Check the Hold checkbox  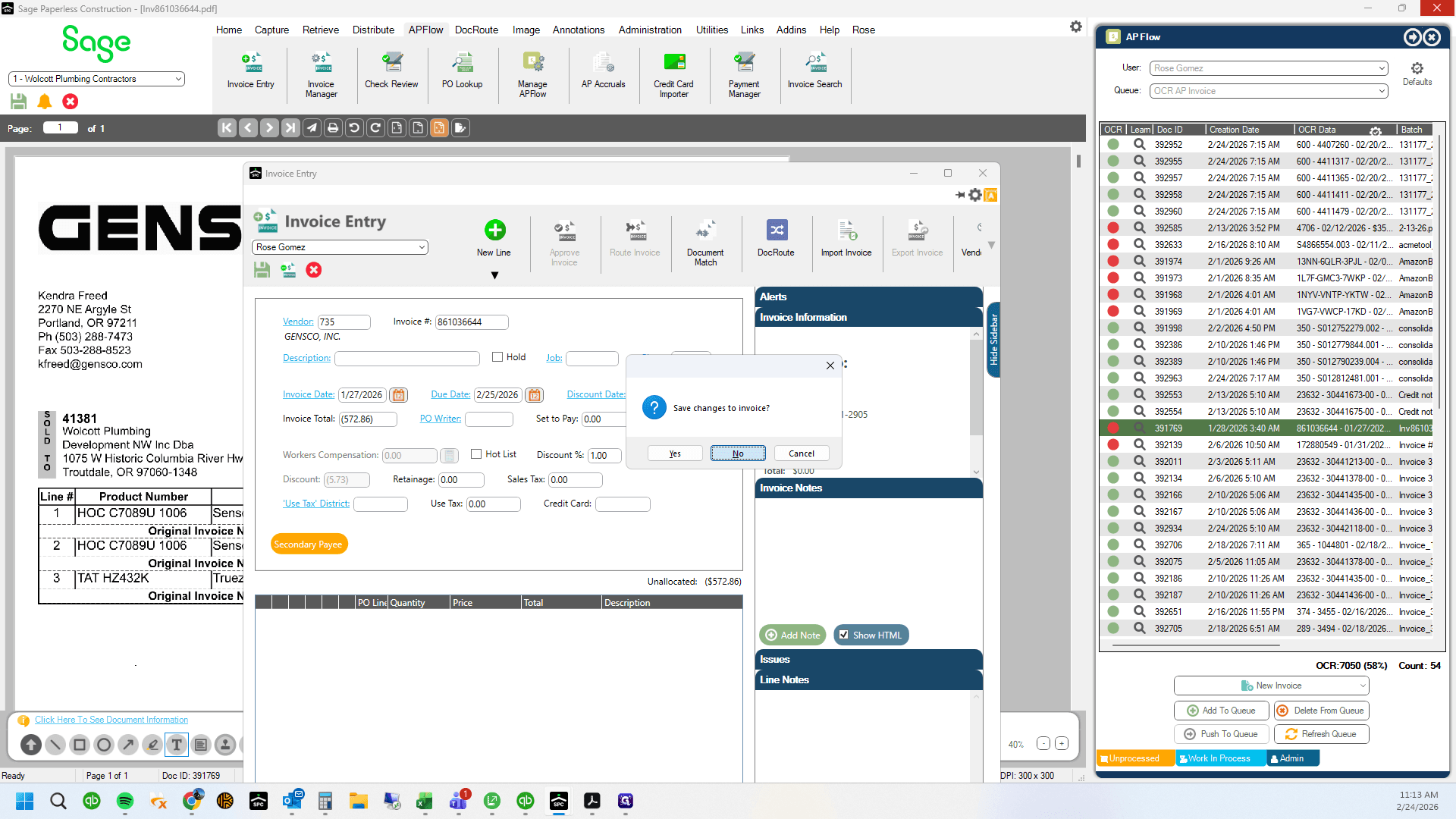[497, 357]
